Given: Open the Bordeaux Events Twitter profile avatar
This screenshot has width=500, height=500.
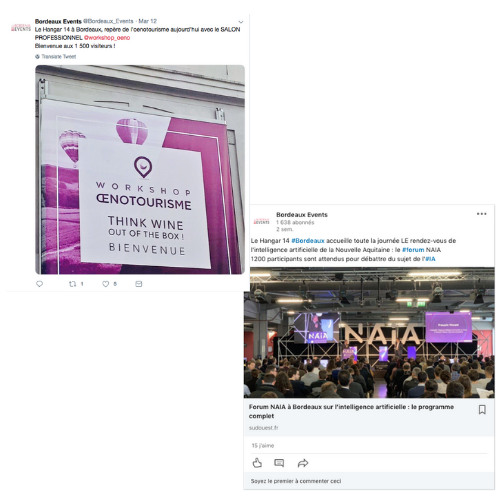Looking at the screenshot, I should (21, 27).
